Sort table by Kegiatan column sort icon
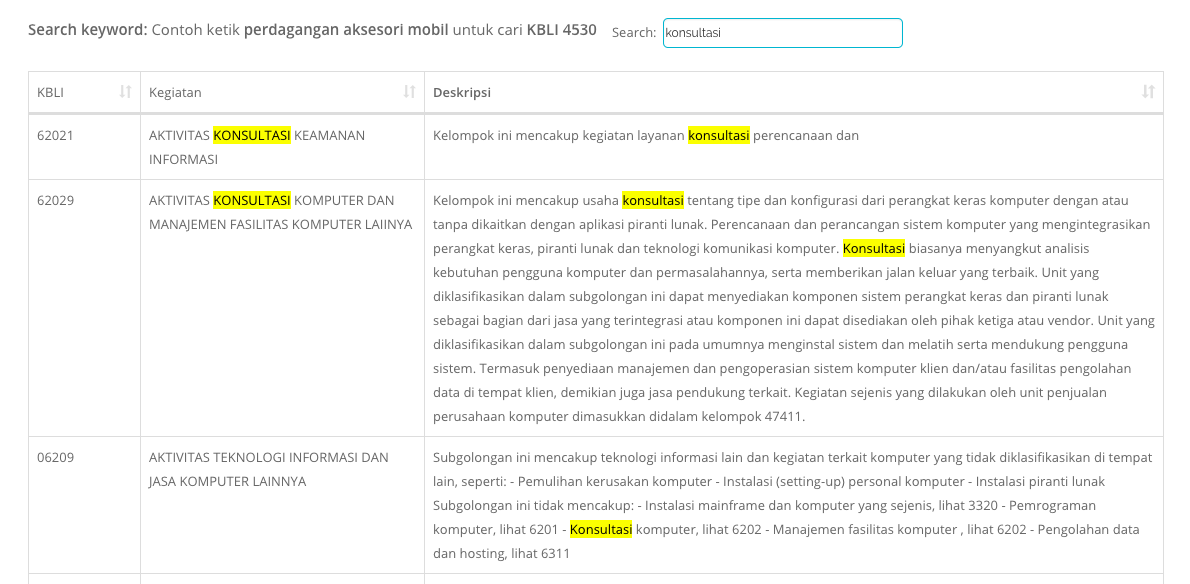Viewport: 1190px width, 584px height. 409,92
